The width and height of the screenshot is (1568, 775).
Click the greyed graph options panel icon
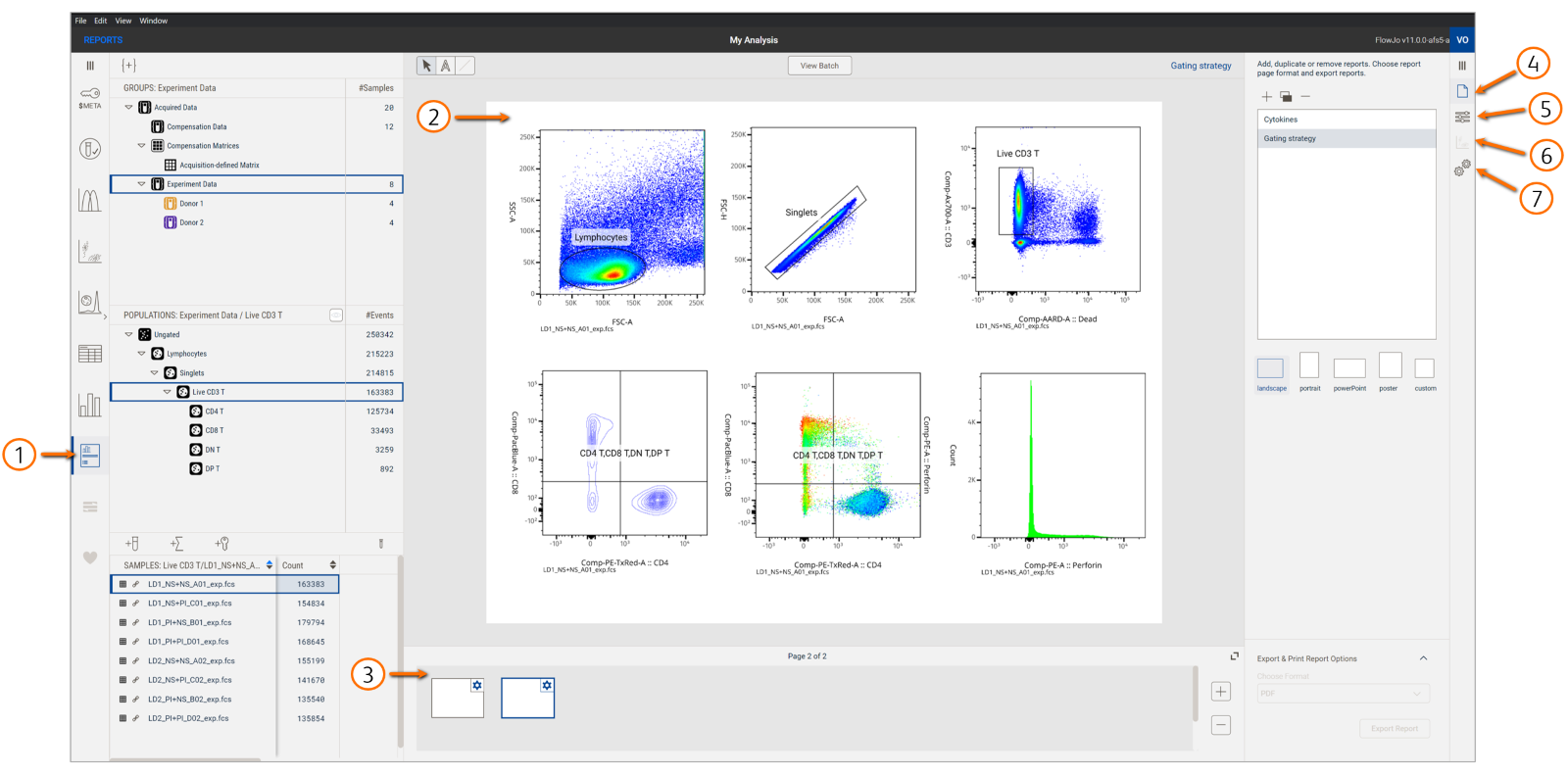tap(1462, 143)
